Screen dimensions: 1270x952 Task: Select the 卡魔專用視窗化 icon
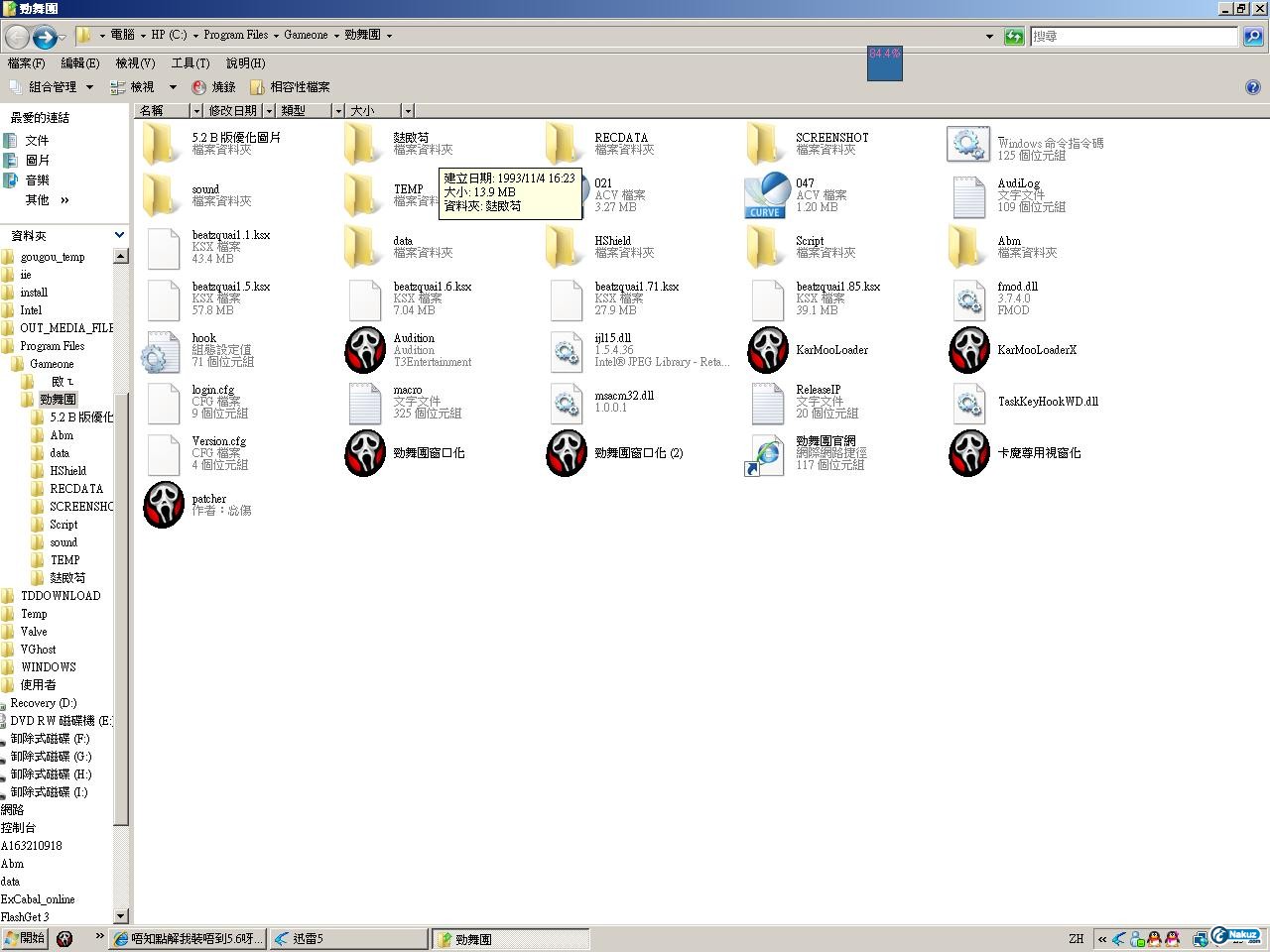969,453
